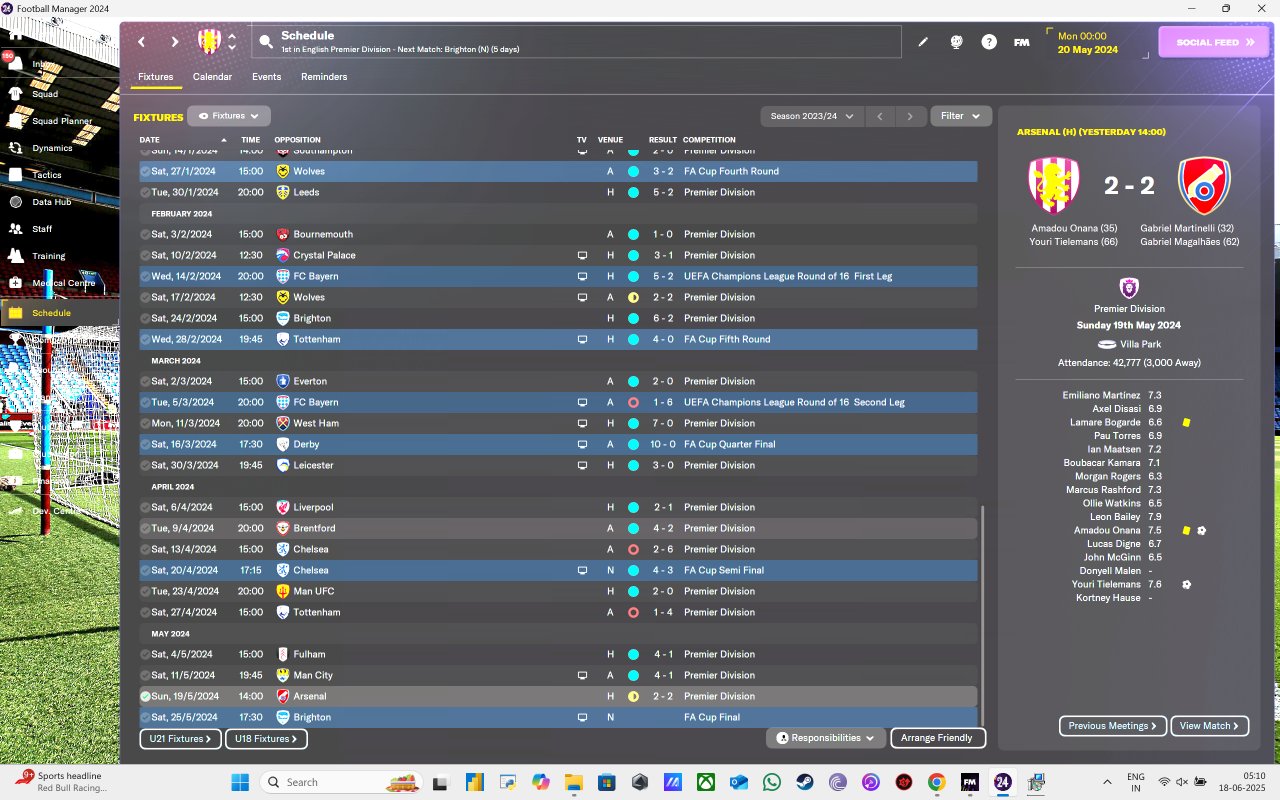The height and width of the screenshot is (800, 1280).
Task: Go back using the left arrow
Action: click(142, 42)
